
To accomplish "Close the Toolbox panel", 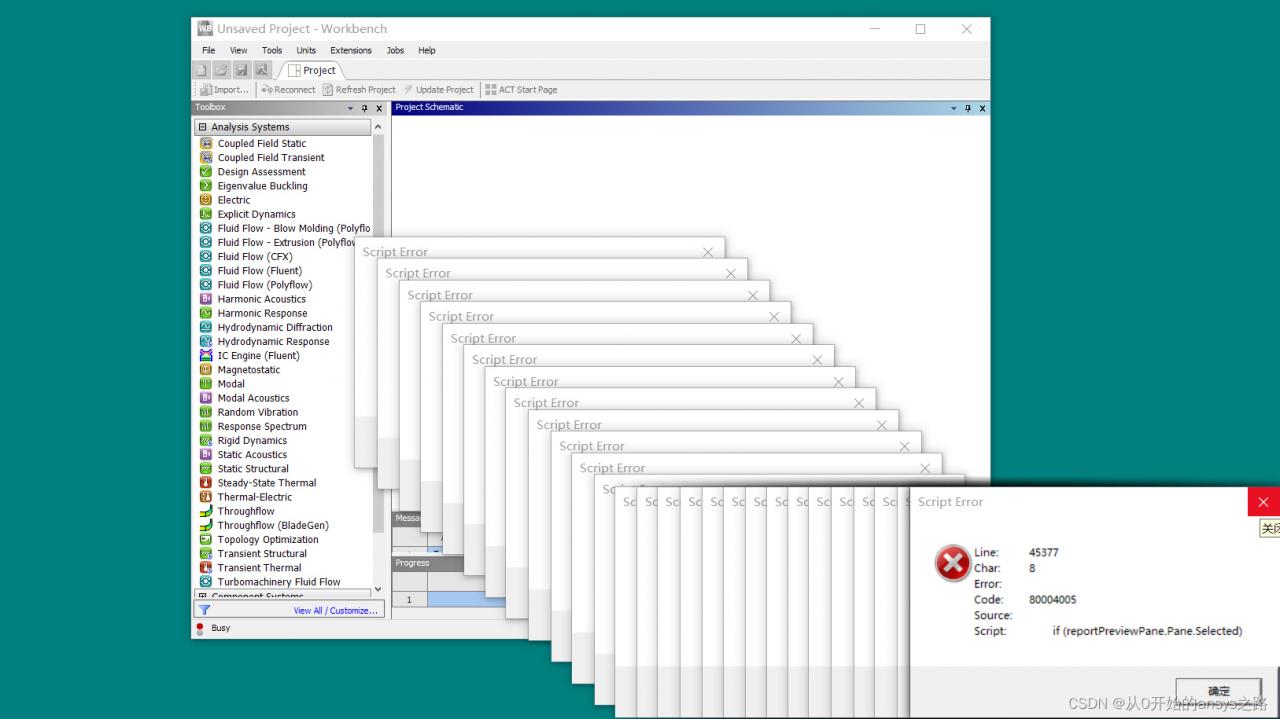I will pos(379,108).
